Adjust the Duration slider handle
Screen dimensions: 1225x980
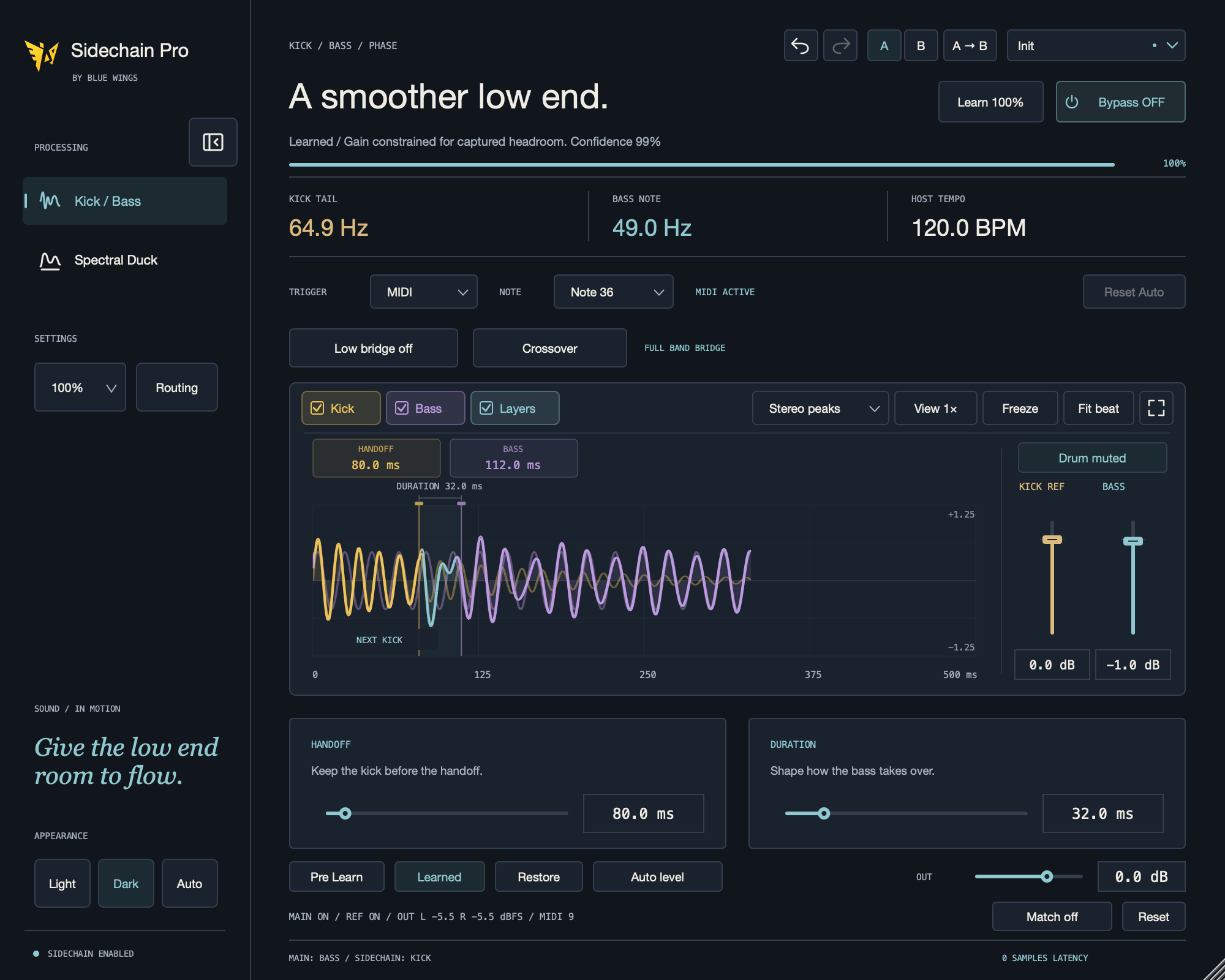coord(824,813)
